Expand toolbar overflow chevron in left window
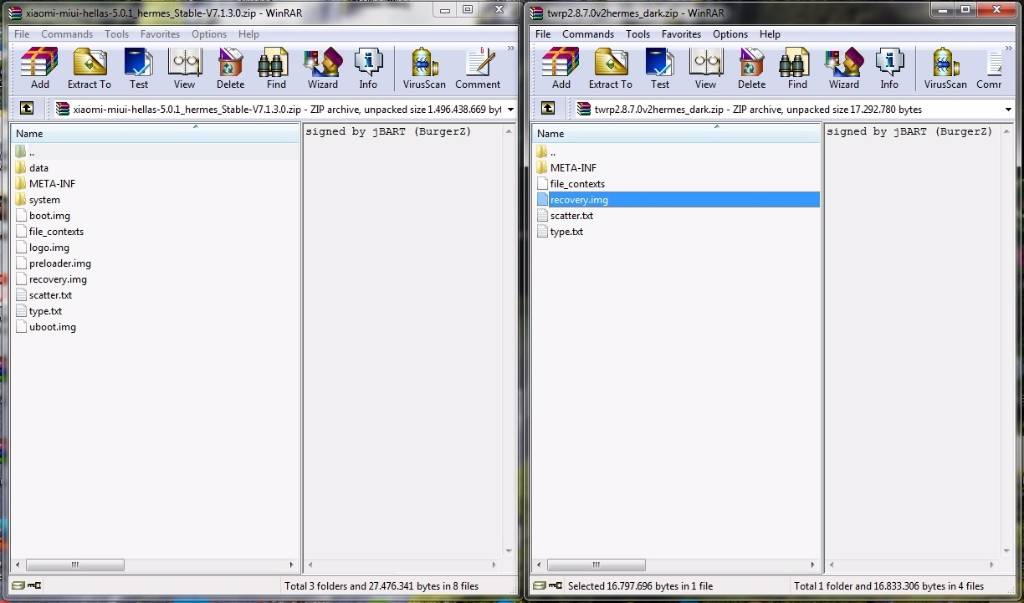The width and height of the screenshot is (1024, 603). point(511,49)
